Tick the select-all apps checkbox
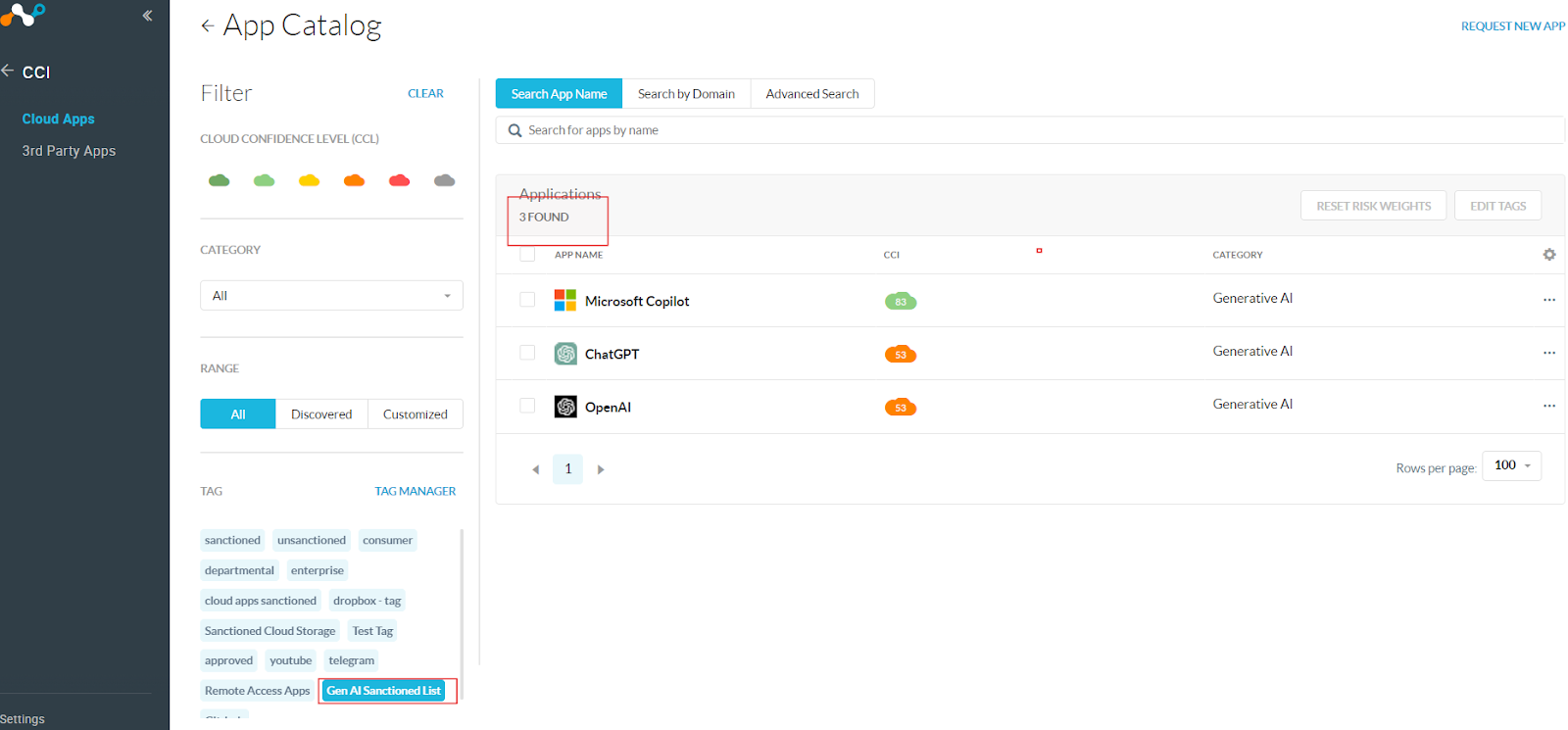 click(x=527, y=254)
